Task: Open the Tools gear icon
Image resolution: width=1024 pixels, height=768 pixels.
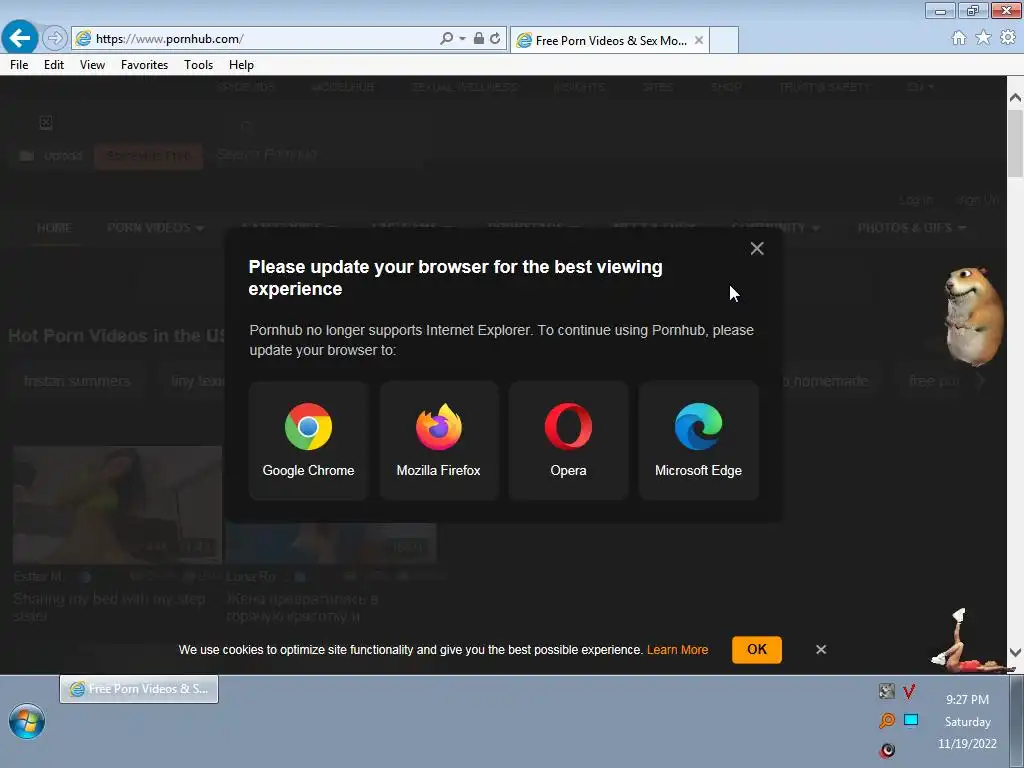Action: 1008,38
